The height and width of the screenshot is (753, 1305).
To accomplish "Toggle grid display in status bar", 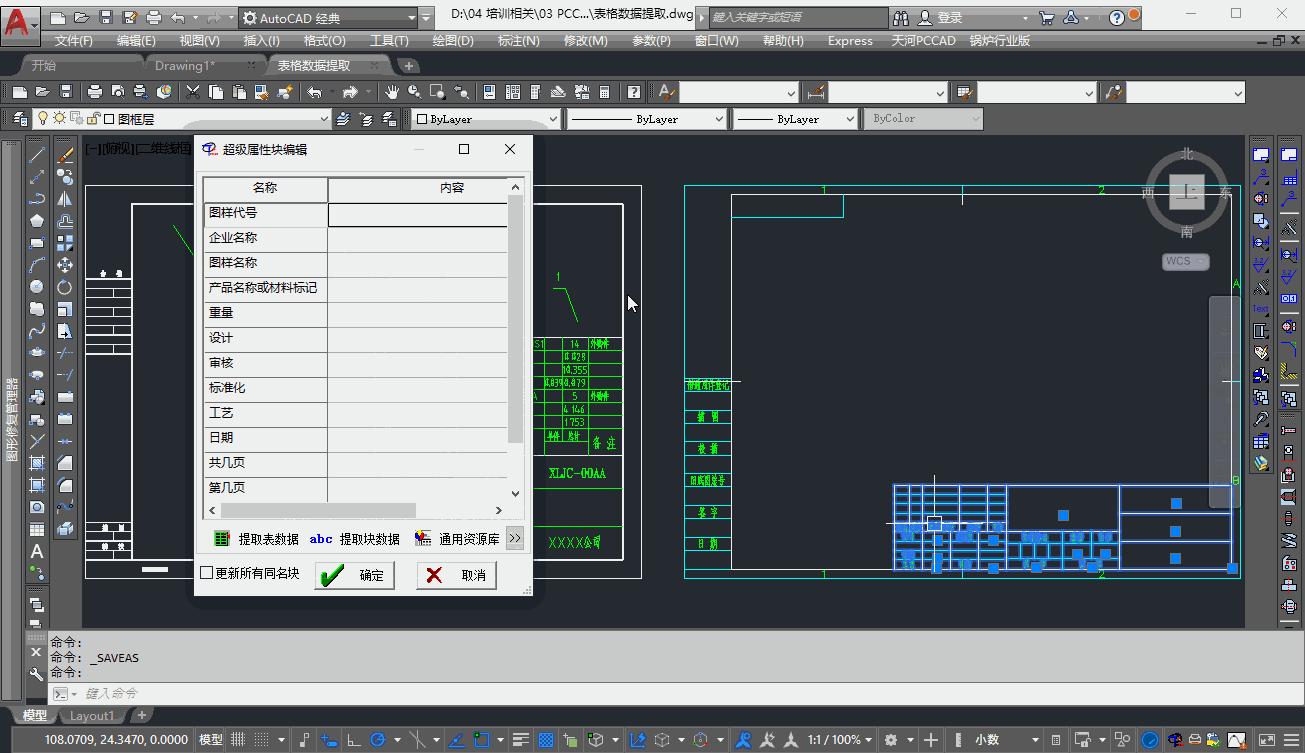I will pyautogui.click(x=239, y=740).
